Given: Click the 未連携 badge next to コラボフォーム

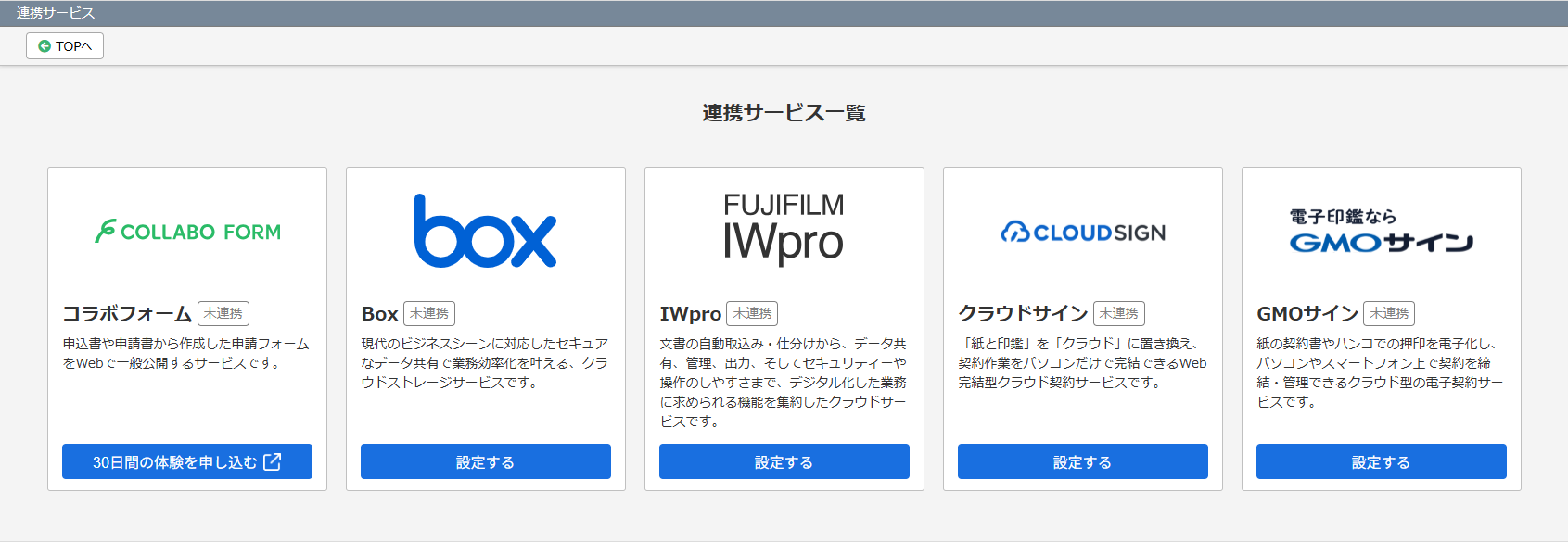Looking at the screenshot, I should point(223,313).
